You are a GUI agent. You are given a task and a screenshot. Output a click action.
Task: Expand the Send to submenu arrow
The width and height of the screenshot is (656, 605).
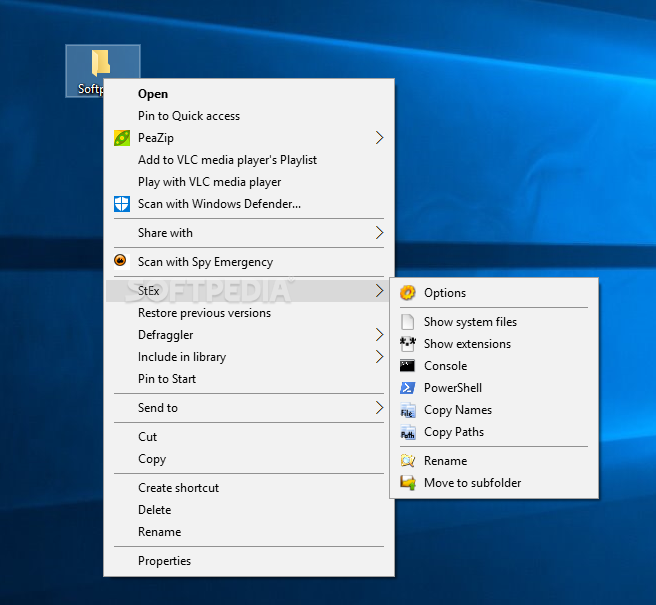click(379, 408)
